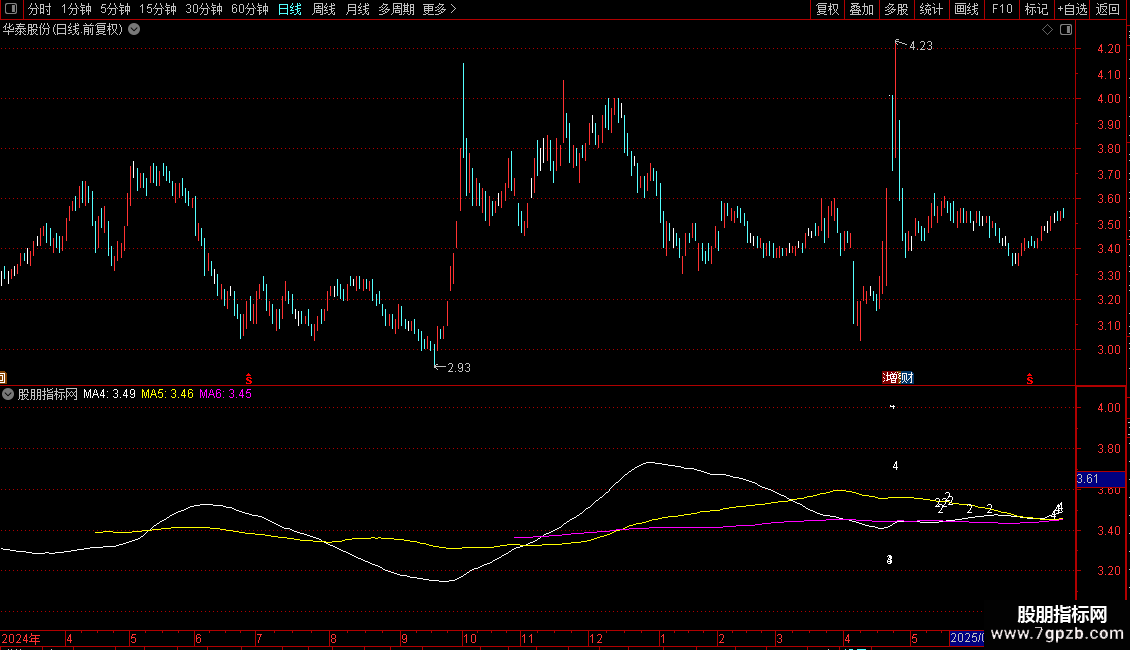Click the 3.50 price axis label
The image size is (1130, 650).
click(1108, 225)
